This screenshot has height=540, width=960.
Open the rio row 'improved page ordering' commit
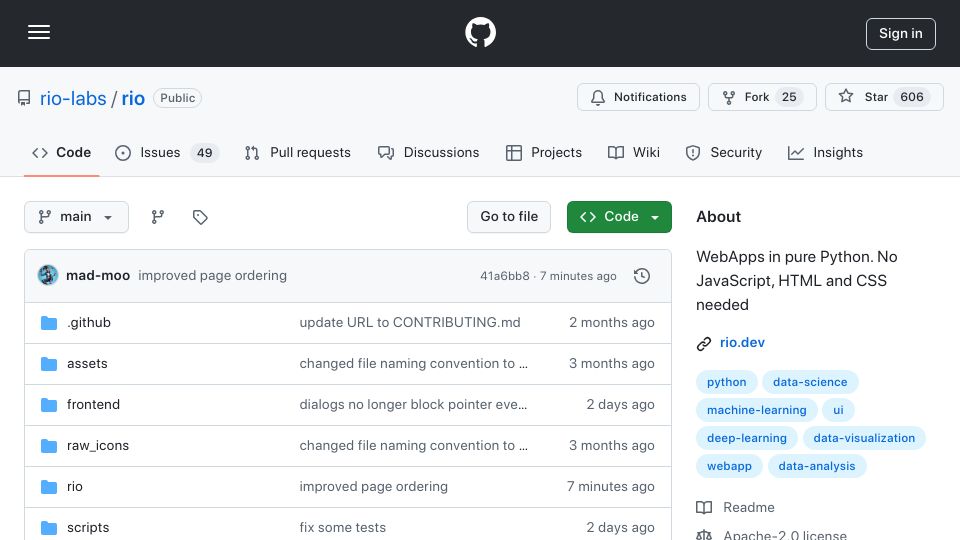pyautogui.click(x=373, y=487)
